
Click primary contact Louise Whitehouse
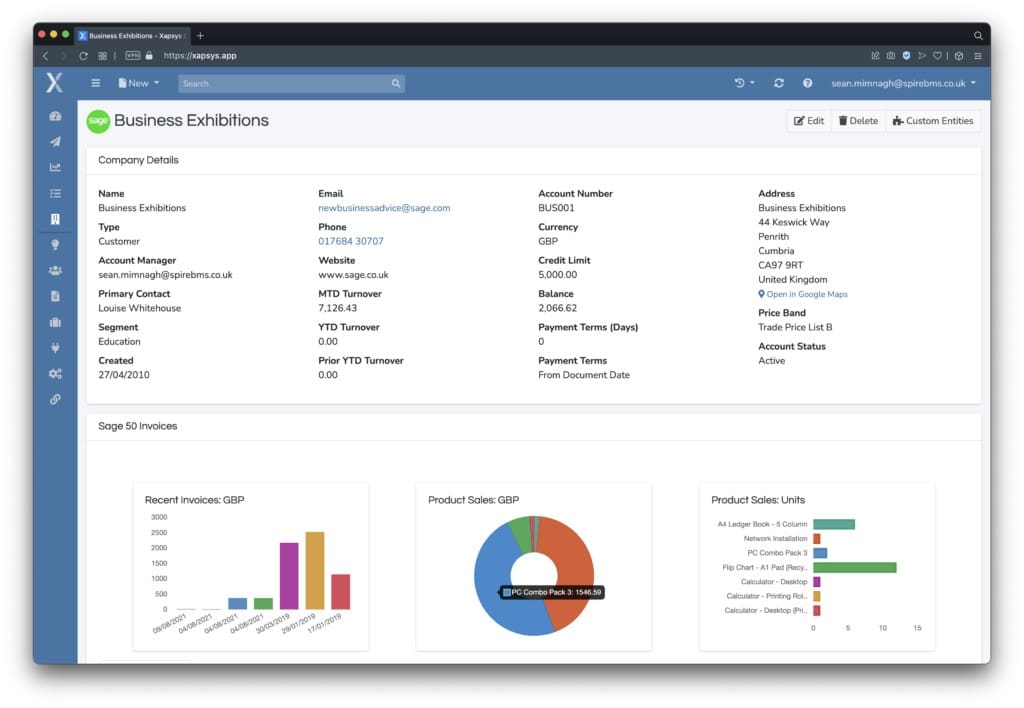pos(140,308)
